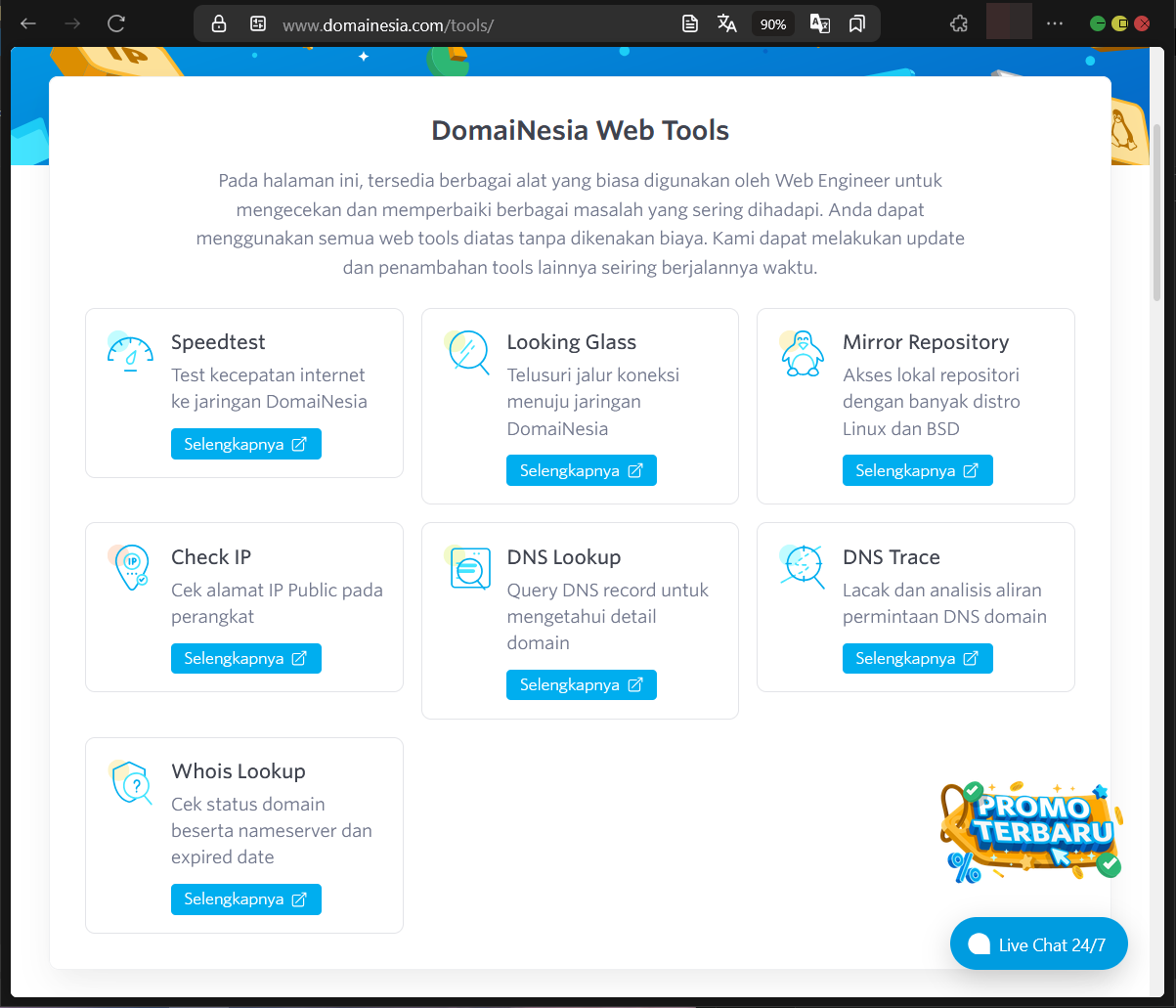Screen dimensions: 1176x1008
Task: Open Selengkapnya under DNS Trace
Action: pyautogui.click(x=918, y=658)
